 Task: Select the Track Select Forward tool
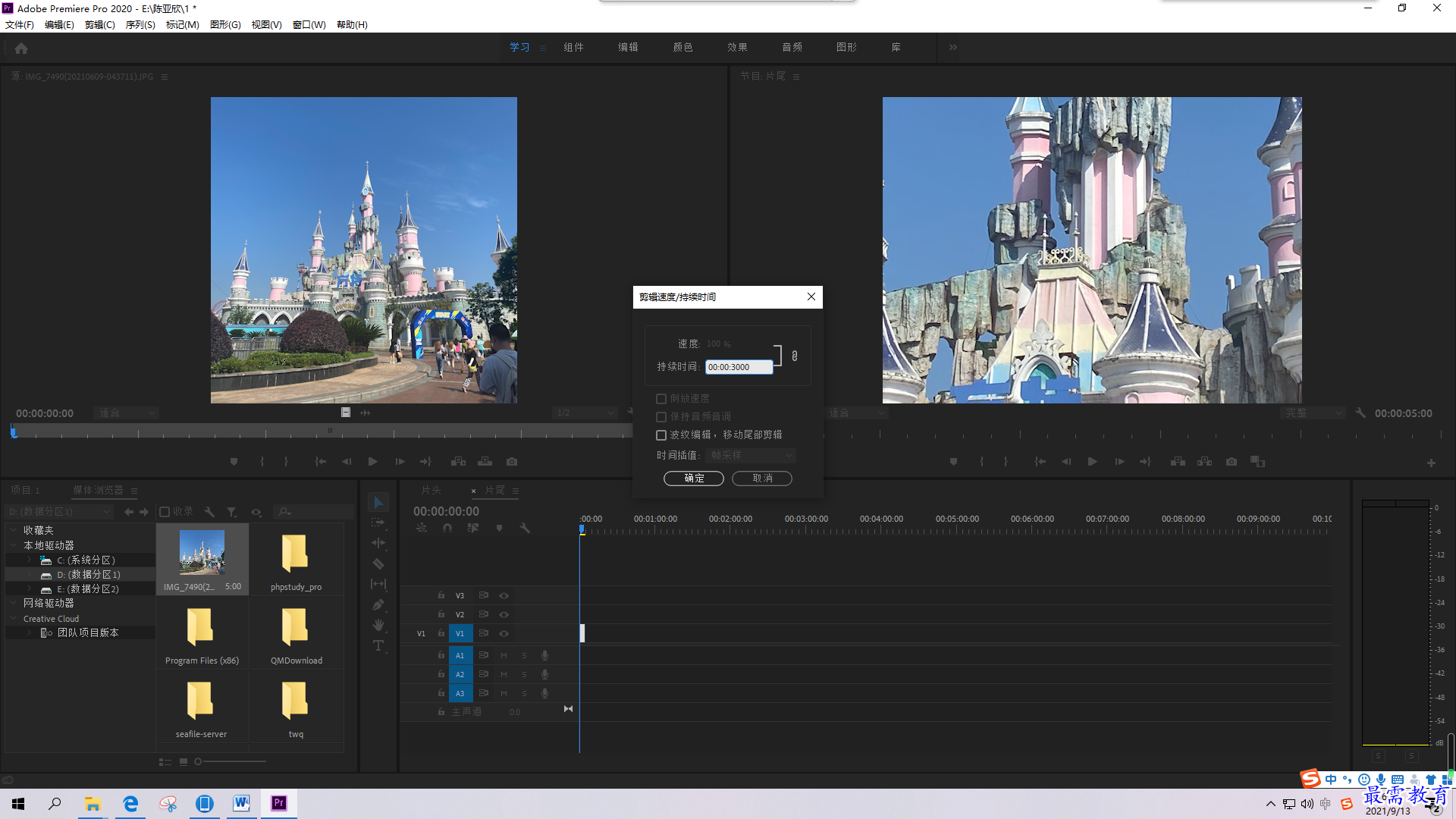point(378,523)
